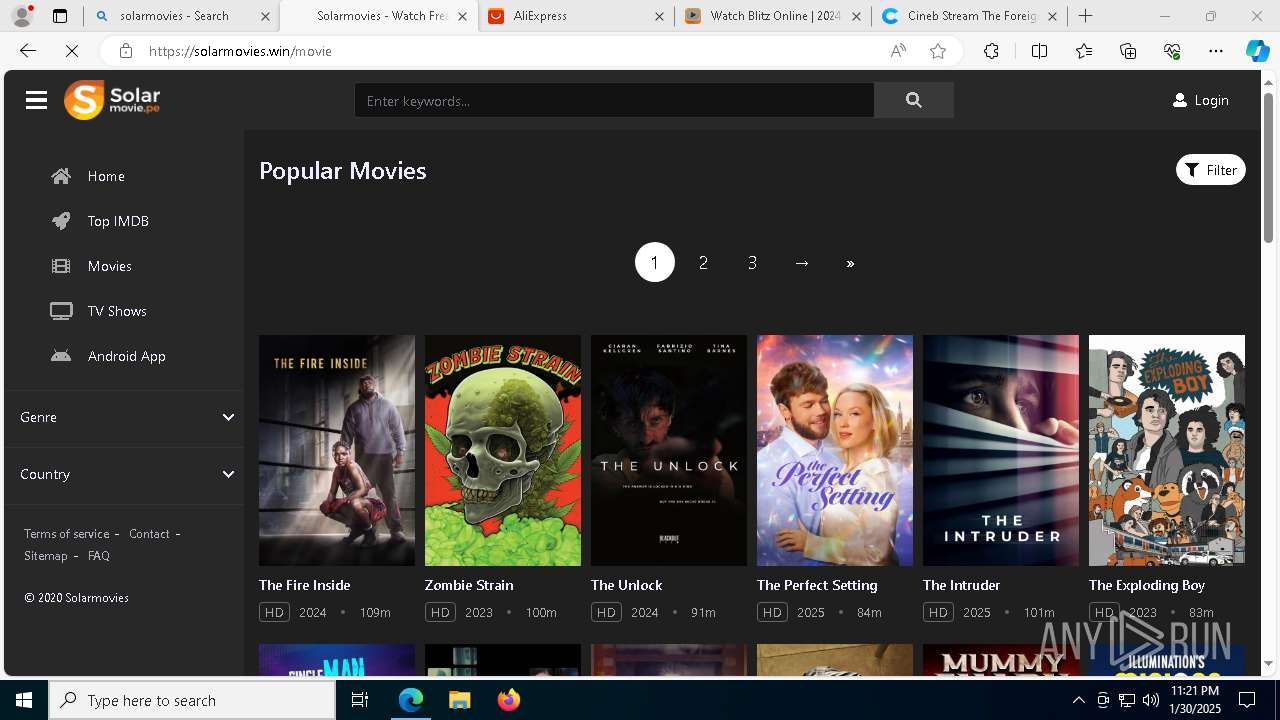Open the Sitemap link
The image size is (1280, 720).
pyautogui.click(x=46, y=556)
